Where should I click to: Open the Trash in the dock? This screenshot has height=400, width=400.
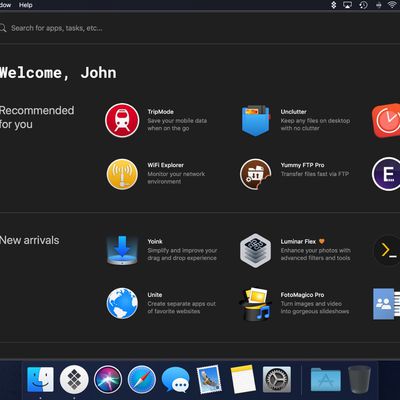point(360,379)
